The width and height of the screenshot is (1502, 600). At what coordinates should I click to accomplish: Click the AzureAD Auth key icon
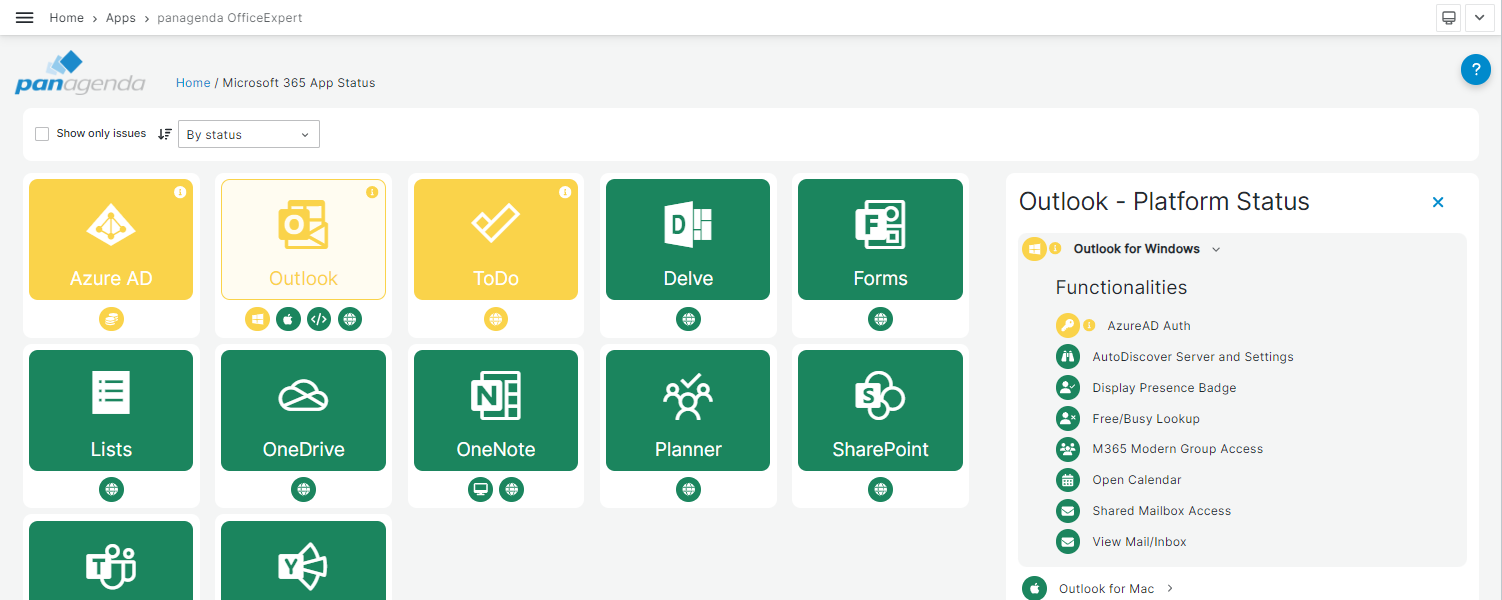(1068, 326)
